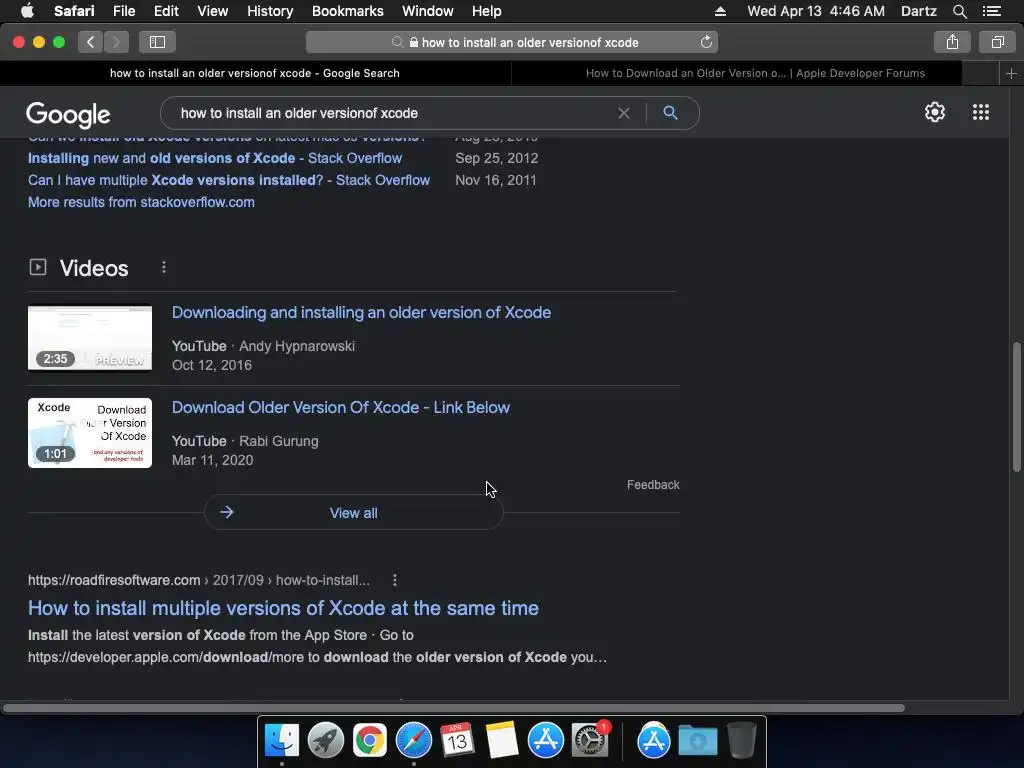This screenshot has width=1024, height=768.
Task: Go back with Safari's back arrow
Action: pos(90,42)
